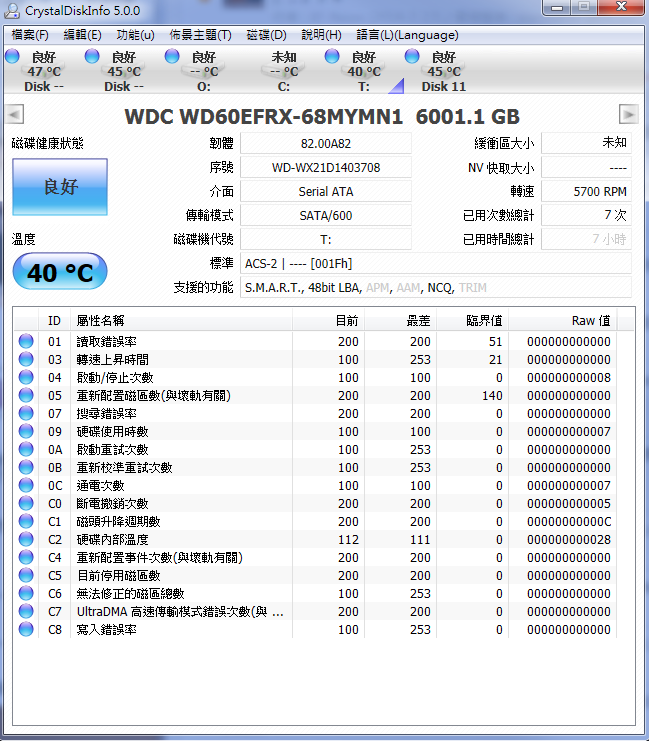This screenshot has height=741, width=649.
Task: Select the 讀取錯誤率 attribute name
Action: 106,342
